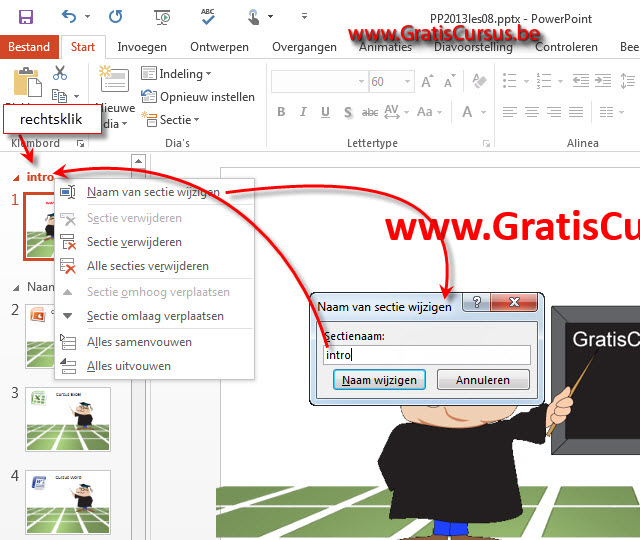Align text left icon
Image resolution: width=640 pixels, height=540 pixels.
point(509,112)
